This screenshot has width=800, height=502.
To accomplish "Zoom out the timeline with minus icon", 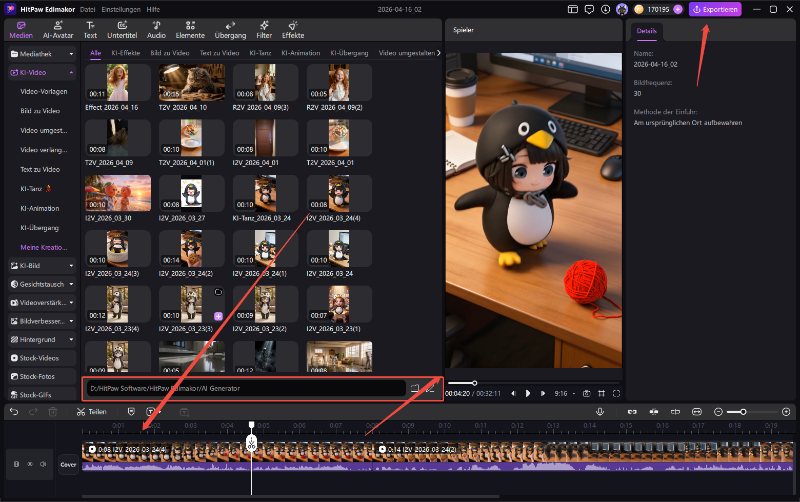I will point(718,412).
